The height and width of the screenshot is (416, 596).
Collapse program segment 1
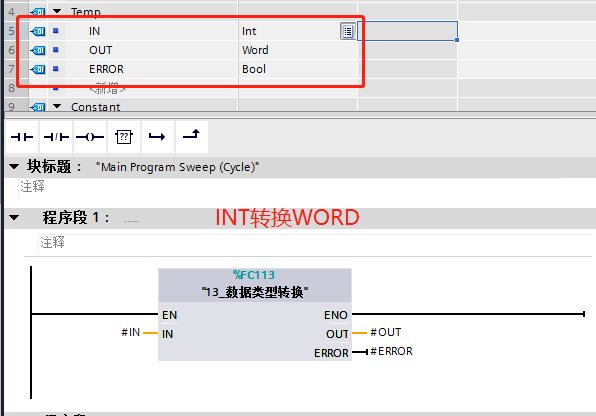14,218
